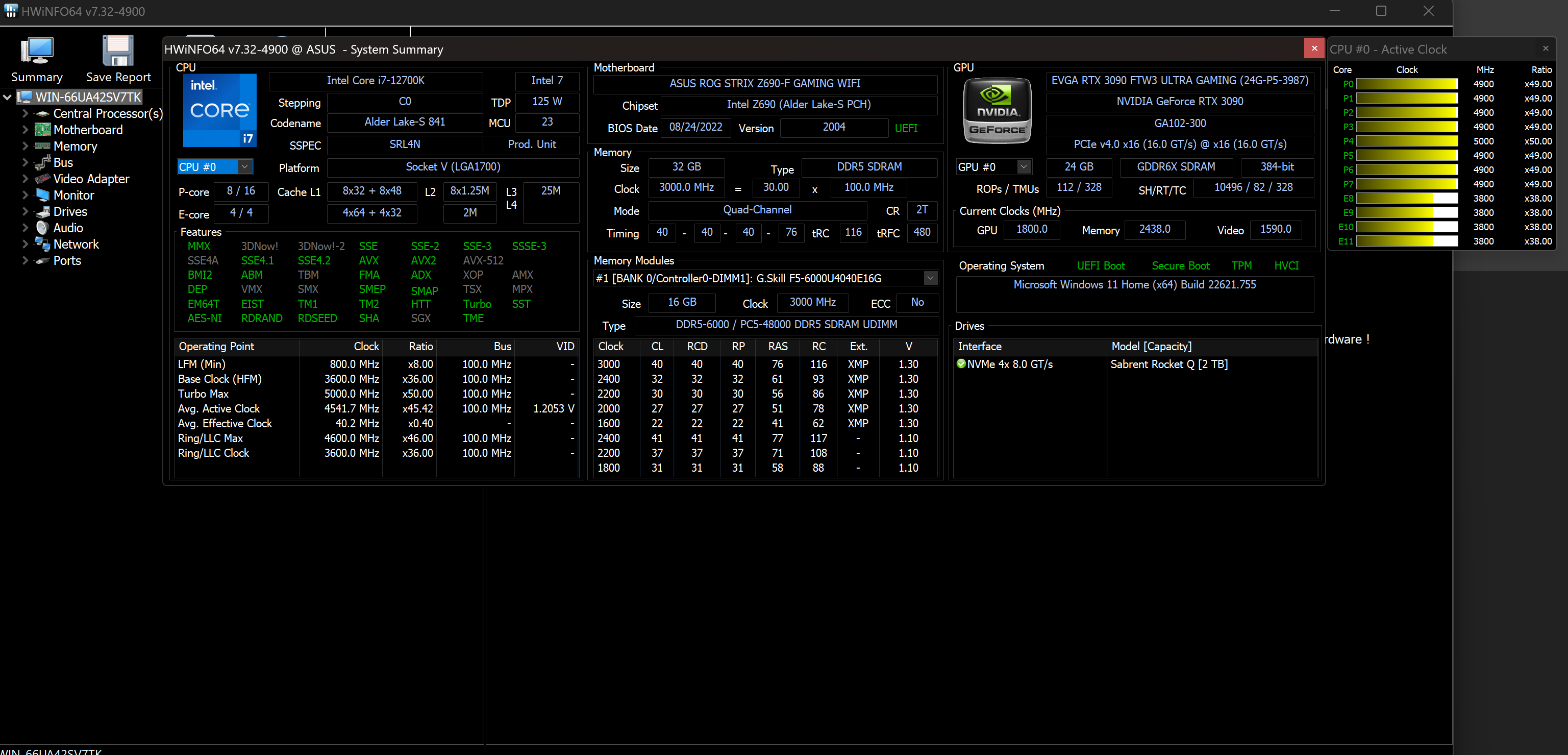Image resolution: width=1568 pixels, height=755 pixels.
Task: Click the Save Report floppy icon
Action: [118, 51]
